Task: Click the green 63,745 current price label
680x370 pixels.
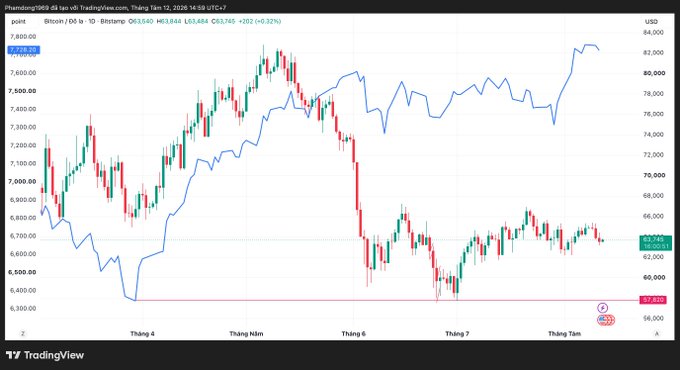Action: coord(655,243)
